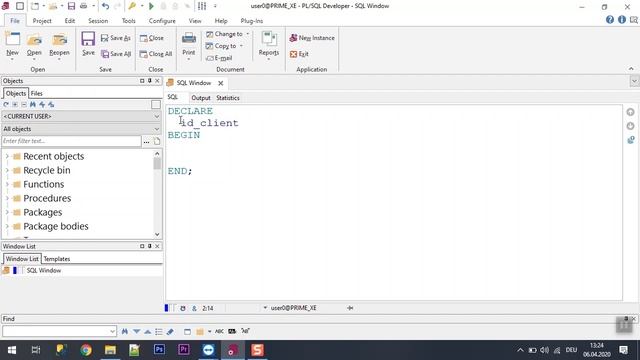Click the Enter filter text field
This screenshot has height=360, width=640.
pos(71,141)
